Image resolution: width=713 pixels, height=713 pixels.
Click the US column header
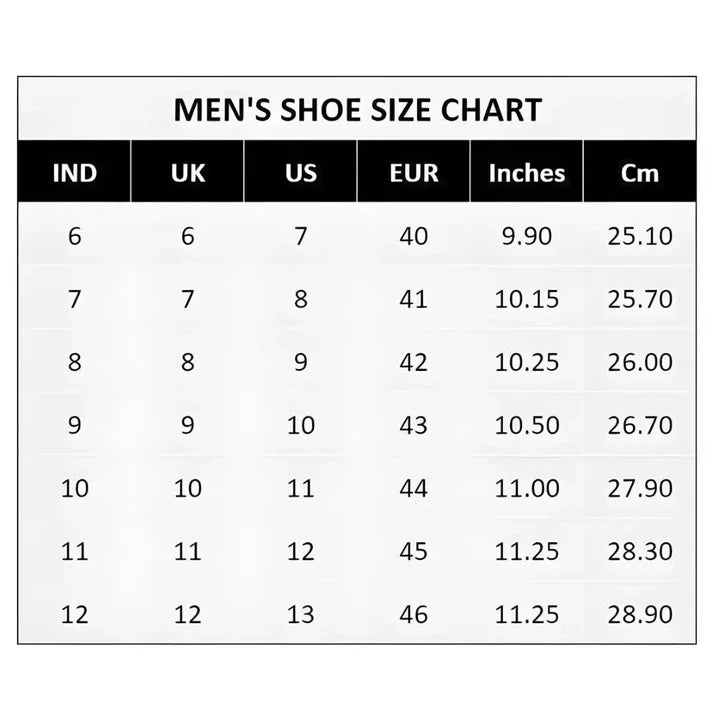click(x=301, y=173)
